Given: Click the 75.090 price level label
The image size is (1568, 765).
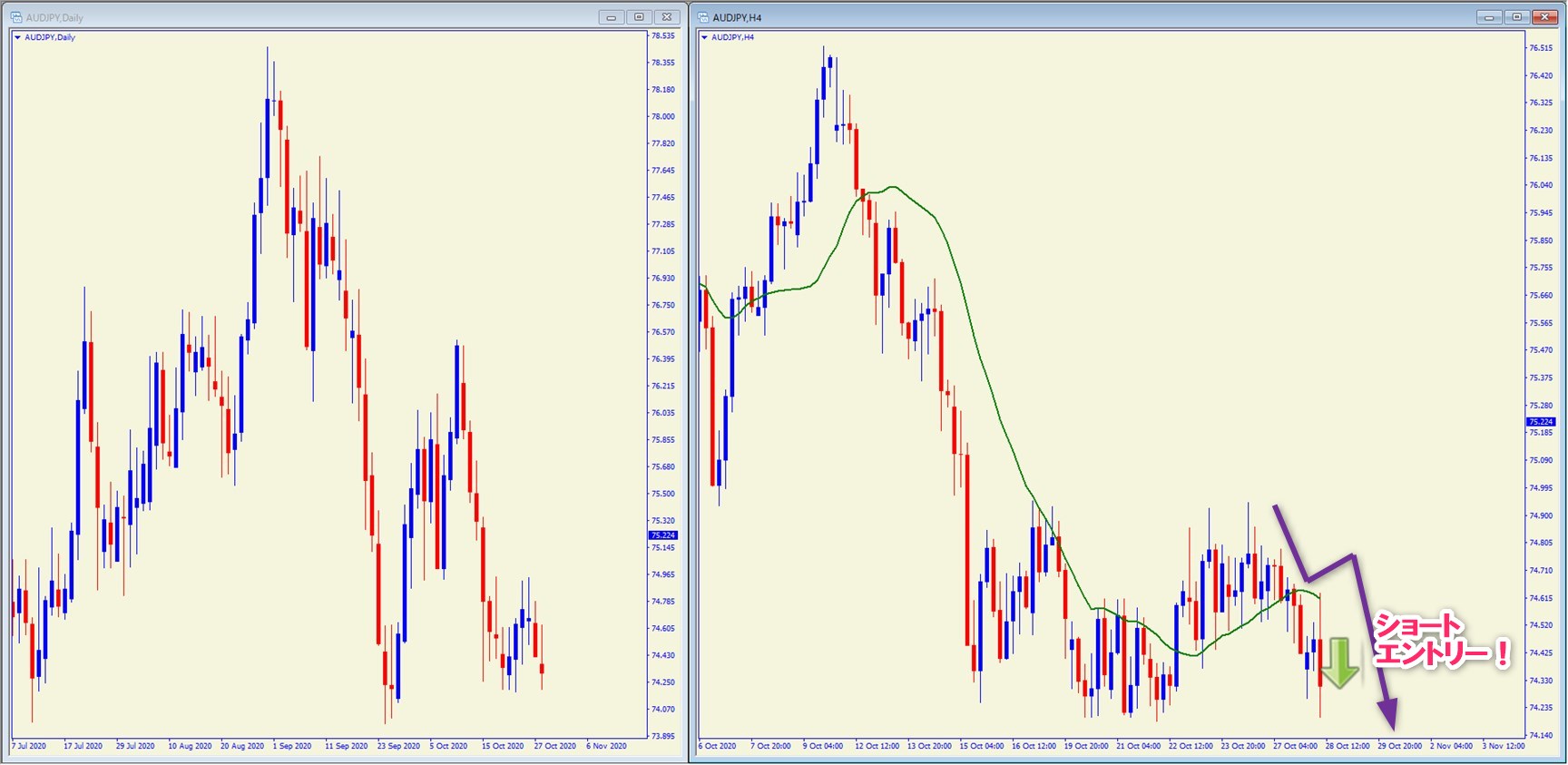Looking at the screenshot, I should coord(1541,460).
